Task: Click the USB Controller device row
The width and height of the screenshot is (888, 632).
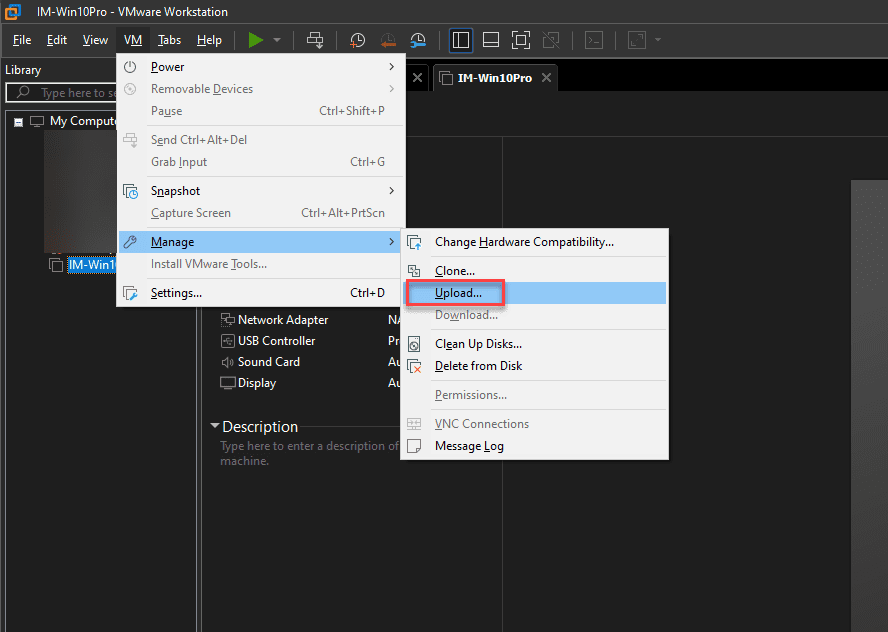Action: pyautogui.click(x=268, y=341)
